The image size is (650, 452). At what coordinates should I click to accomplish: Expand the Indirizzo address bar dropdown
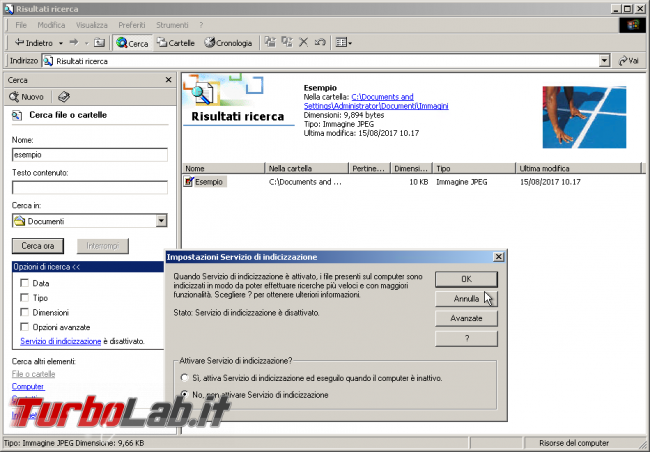pyautogui.click(x=604, y=61)
